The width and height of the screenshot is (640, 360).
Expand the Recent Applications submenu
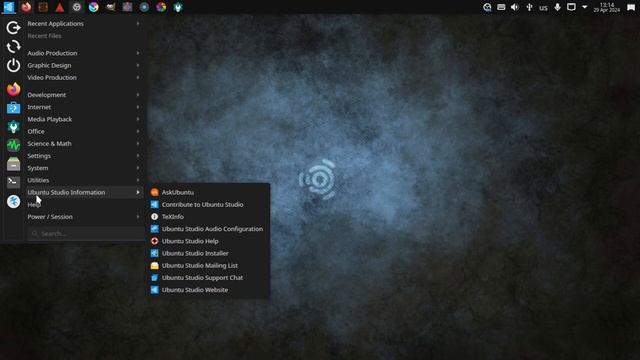83,24
